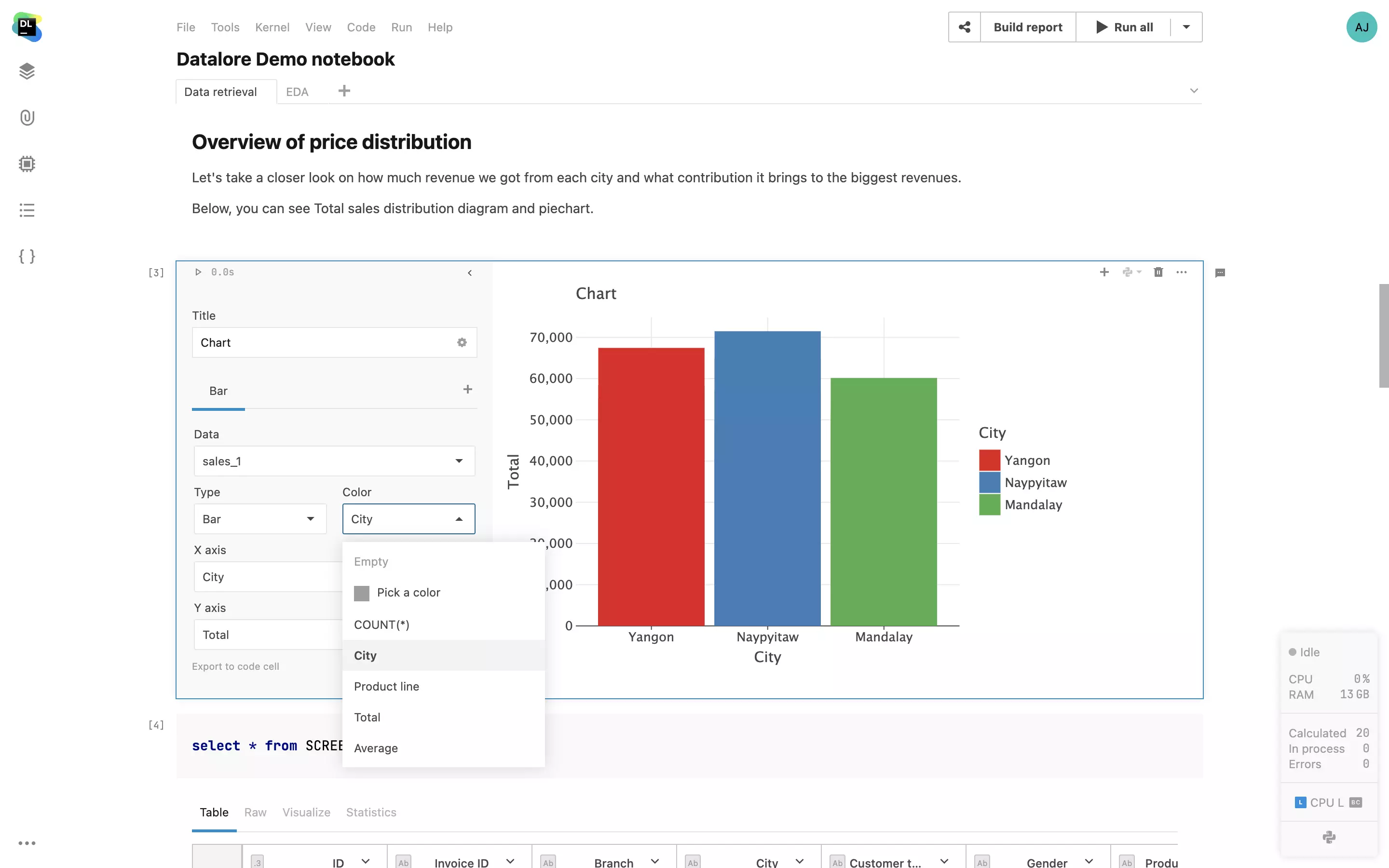1389x868 pixels.
Task: Switch to the EDA sheet tab
Action: click(297, 92)
